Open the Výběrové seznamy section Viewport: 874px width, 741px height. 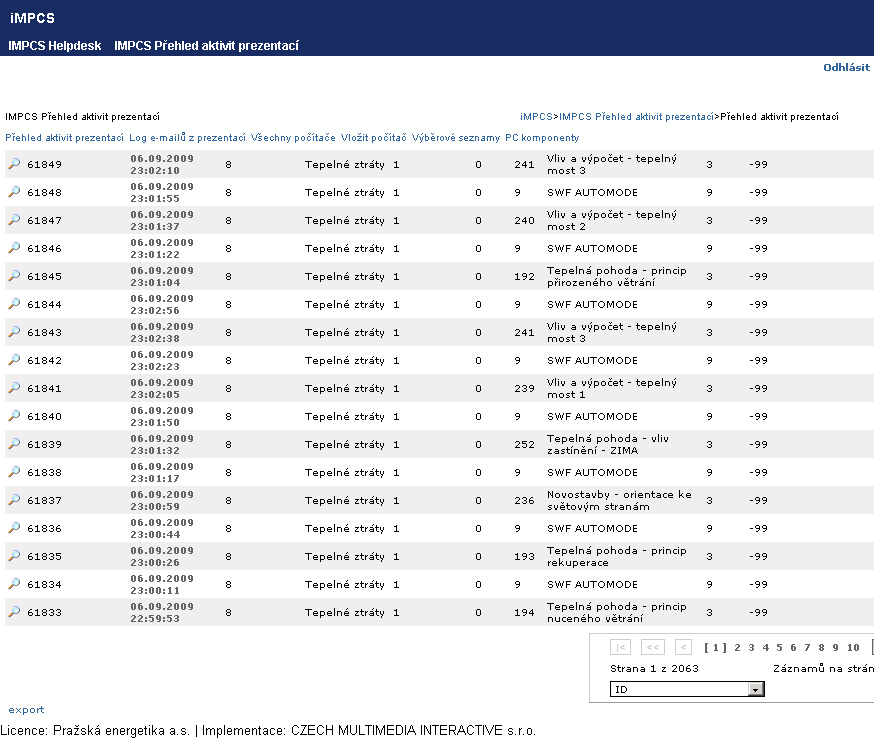(x=456, y=138)
